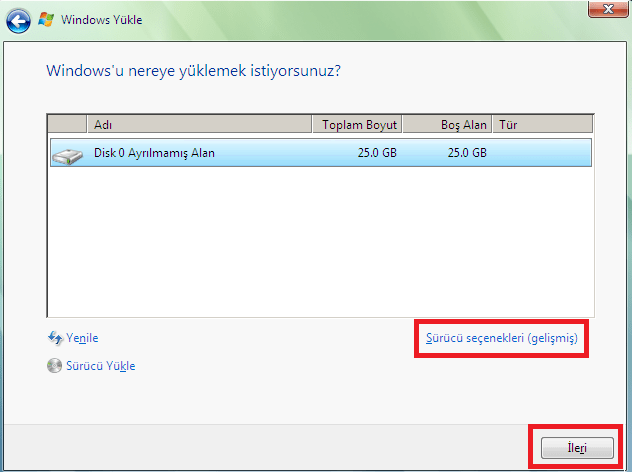Viewport: 632px width, 472px height.
Task: Click the Sürücü Yükle link
Action: click(x=101, y=366)
